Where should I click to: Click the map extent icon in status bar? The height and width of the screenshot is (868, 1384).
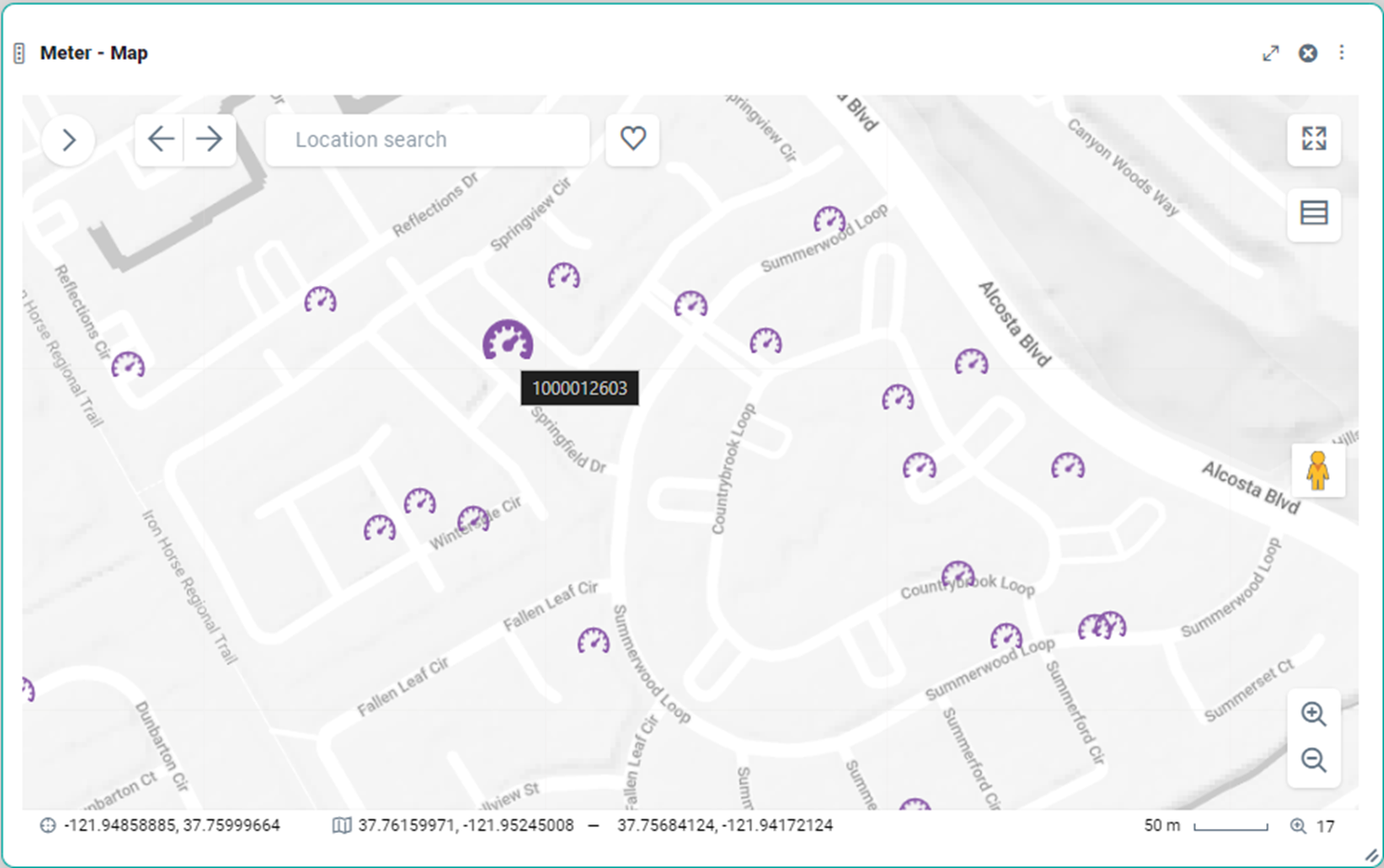[341, 825]
